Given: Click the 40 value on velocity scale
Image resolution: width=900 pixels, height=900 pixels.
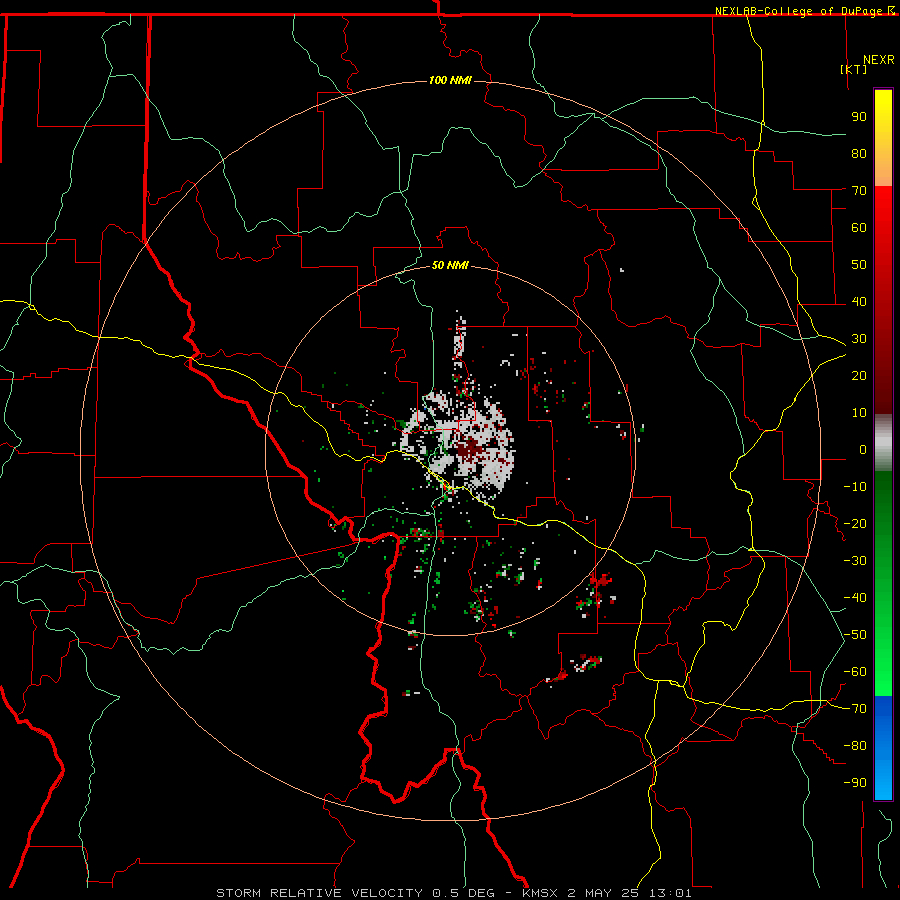Looking at the screenshot, I should point(859,302).
